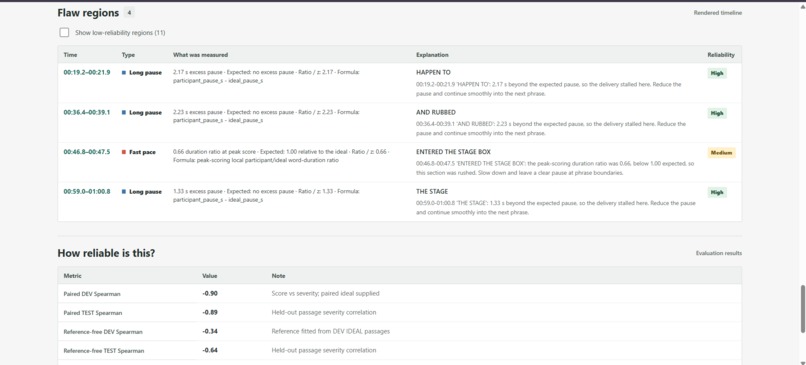Click the Evaluation results label

[x=719, y=253]
